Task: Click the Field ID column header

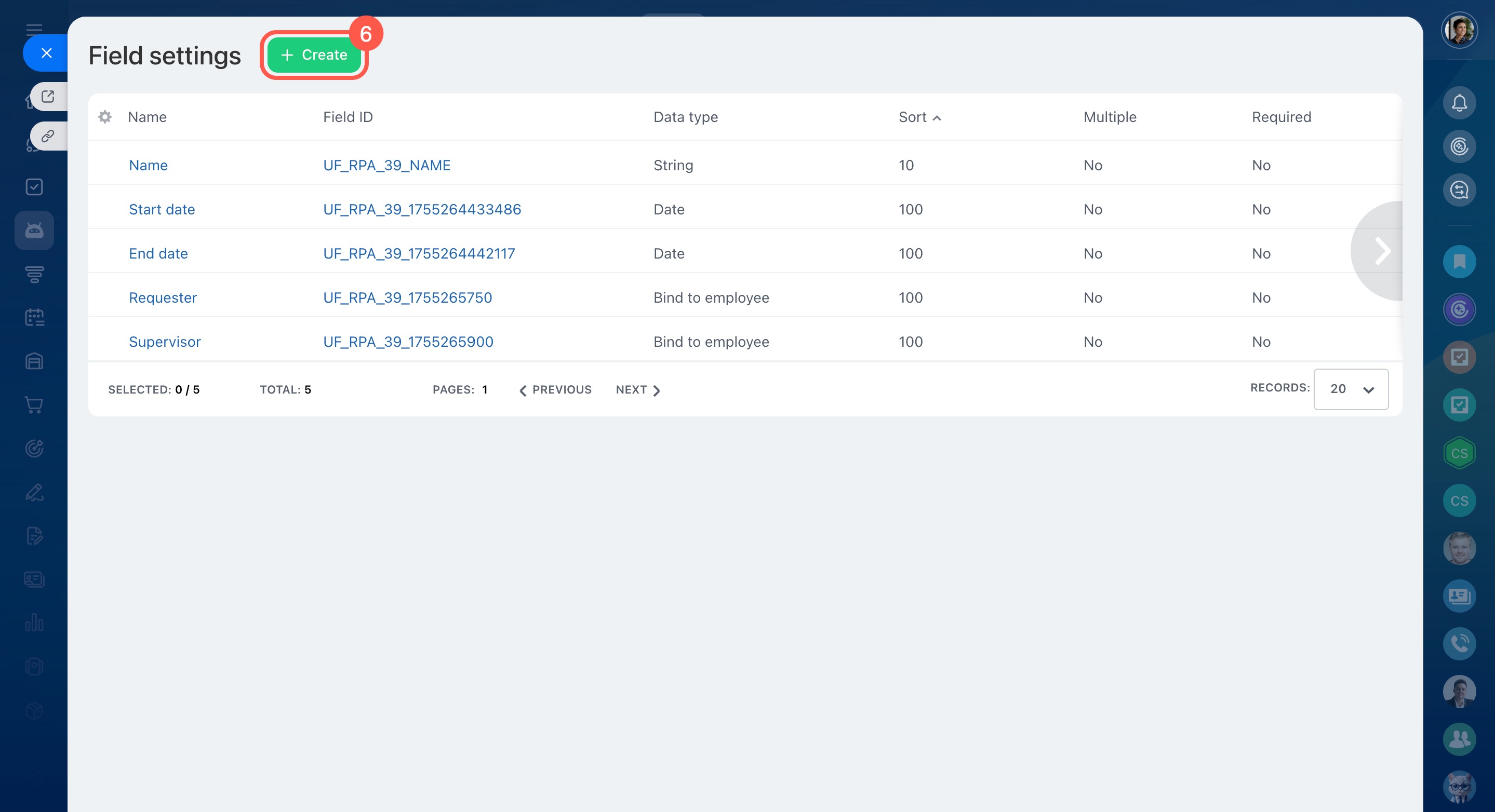Action: coord(348,117)
